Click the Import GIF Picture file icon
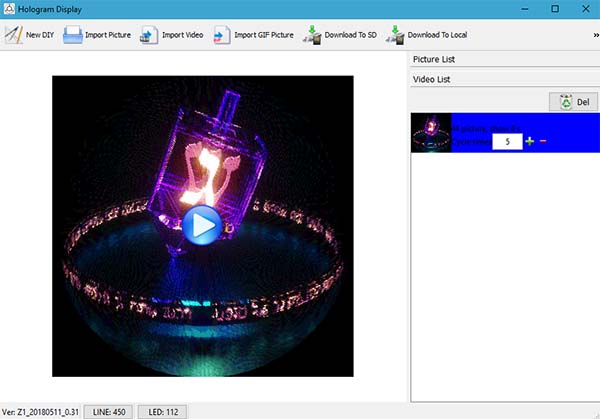Image resolution: width=600 pixels, height=419 pixels. (x=222, y=35)
